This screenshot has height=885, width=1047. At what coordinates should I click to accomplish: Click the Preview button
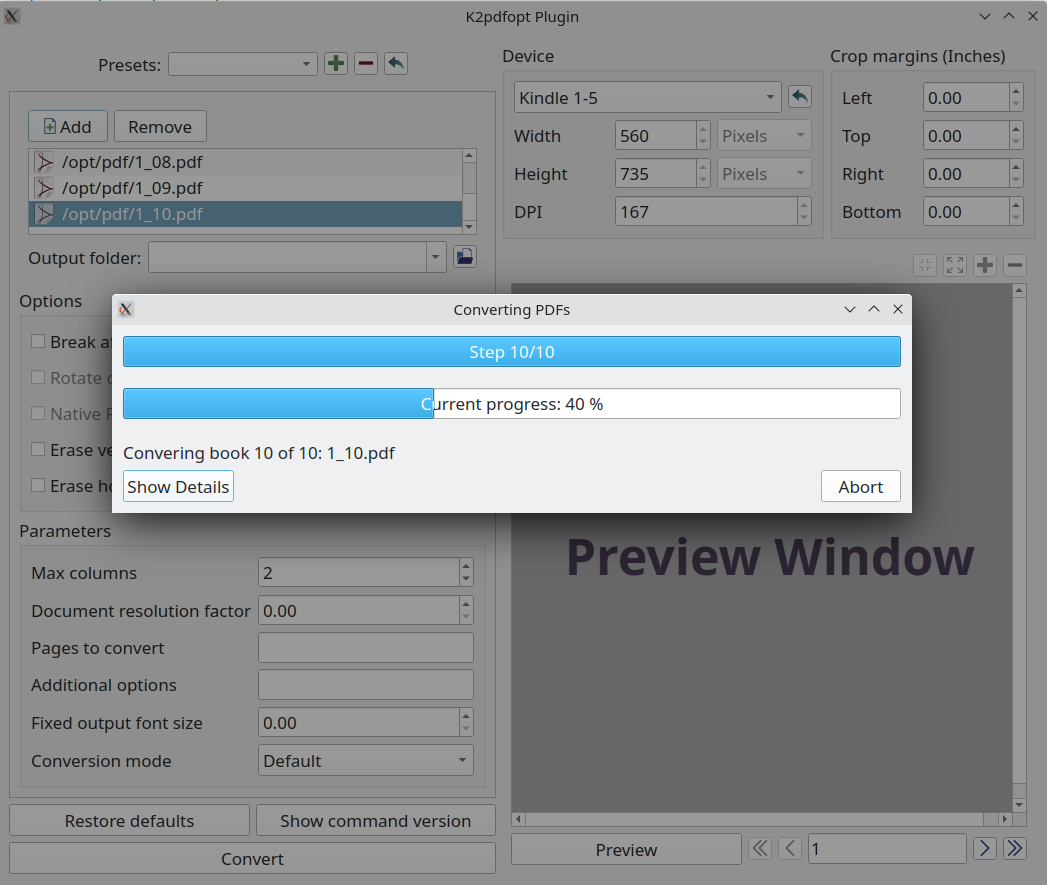tap(626, 849)
